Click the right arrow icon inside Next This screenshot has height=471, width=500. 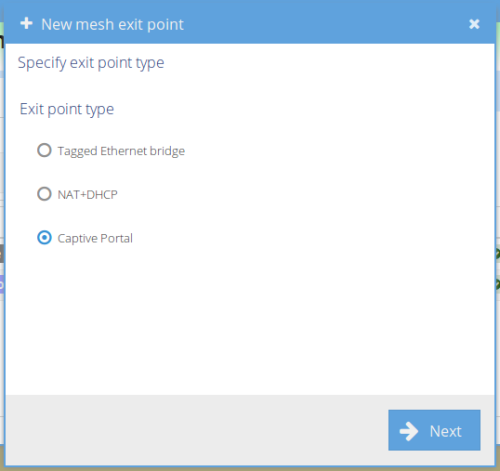(409, 431)
